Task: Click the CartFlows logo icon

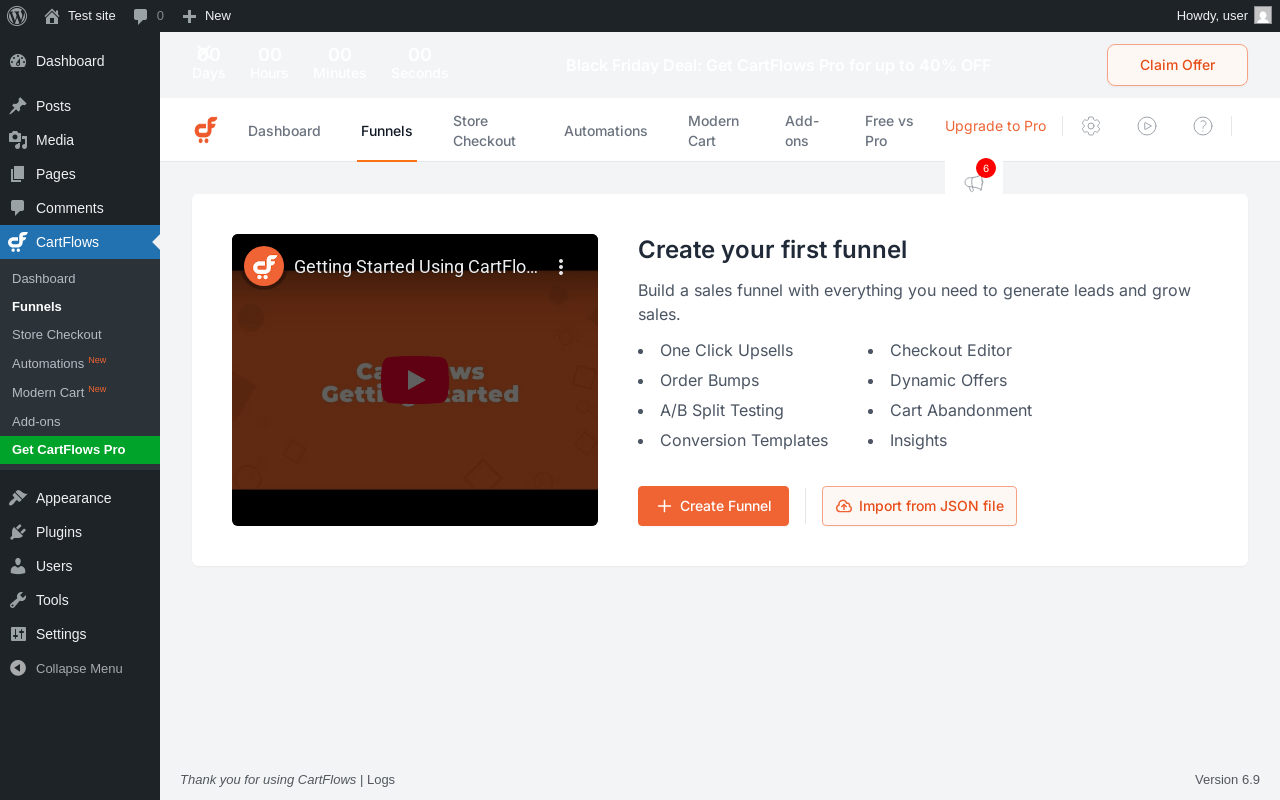Action: [x=206, y=130]
